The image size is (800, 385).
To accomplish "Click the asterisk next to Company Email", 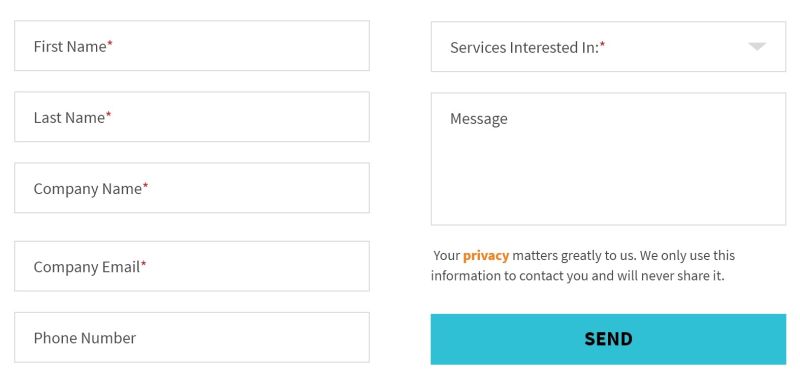I will click(x=143, y=265).
